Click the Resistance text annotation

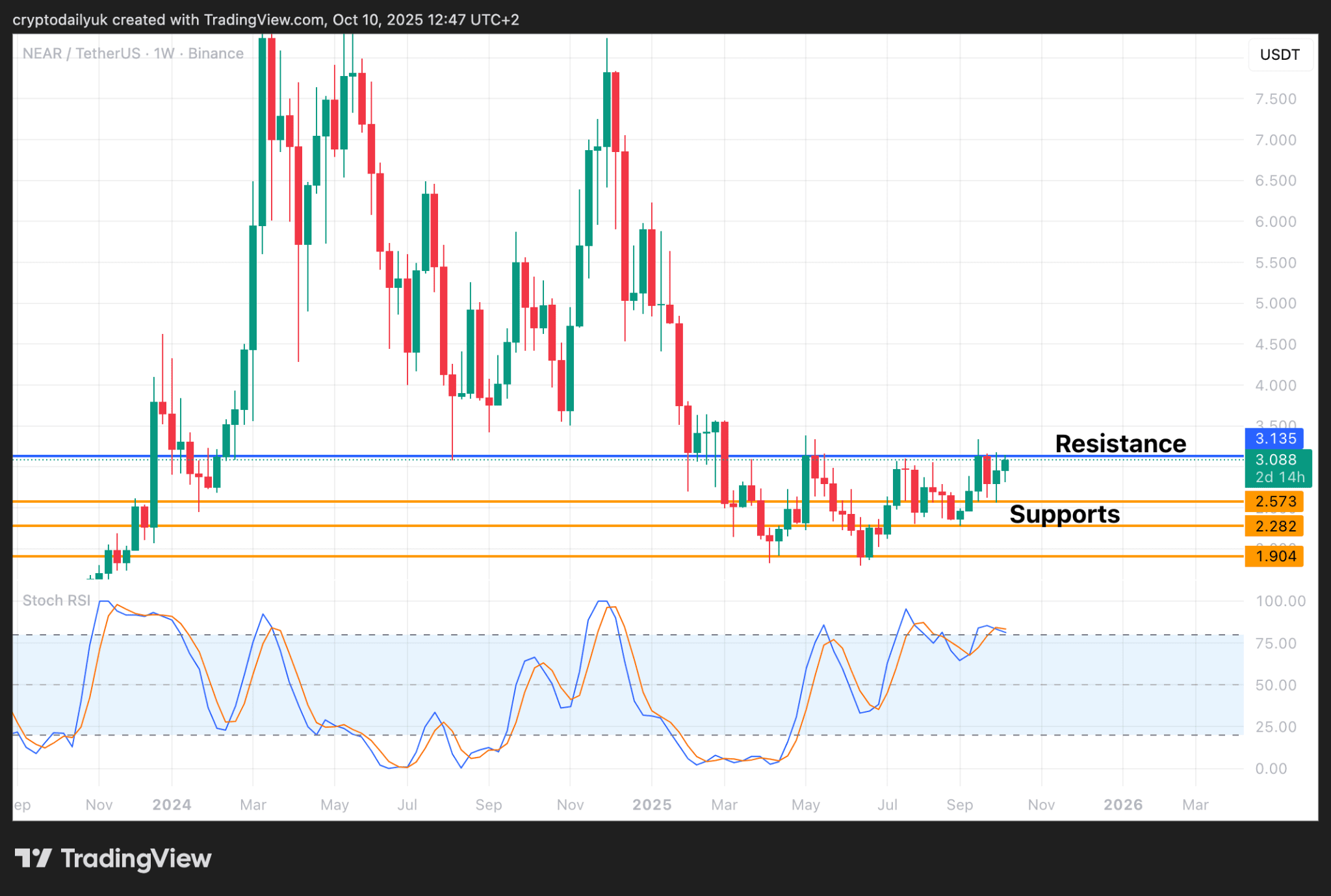click(x=1120, y=444)
